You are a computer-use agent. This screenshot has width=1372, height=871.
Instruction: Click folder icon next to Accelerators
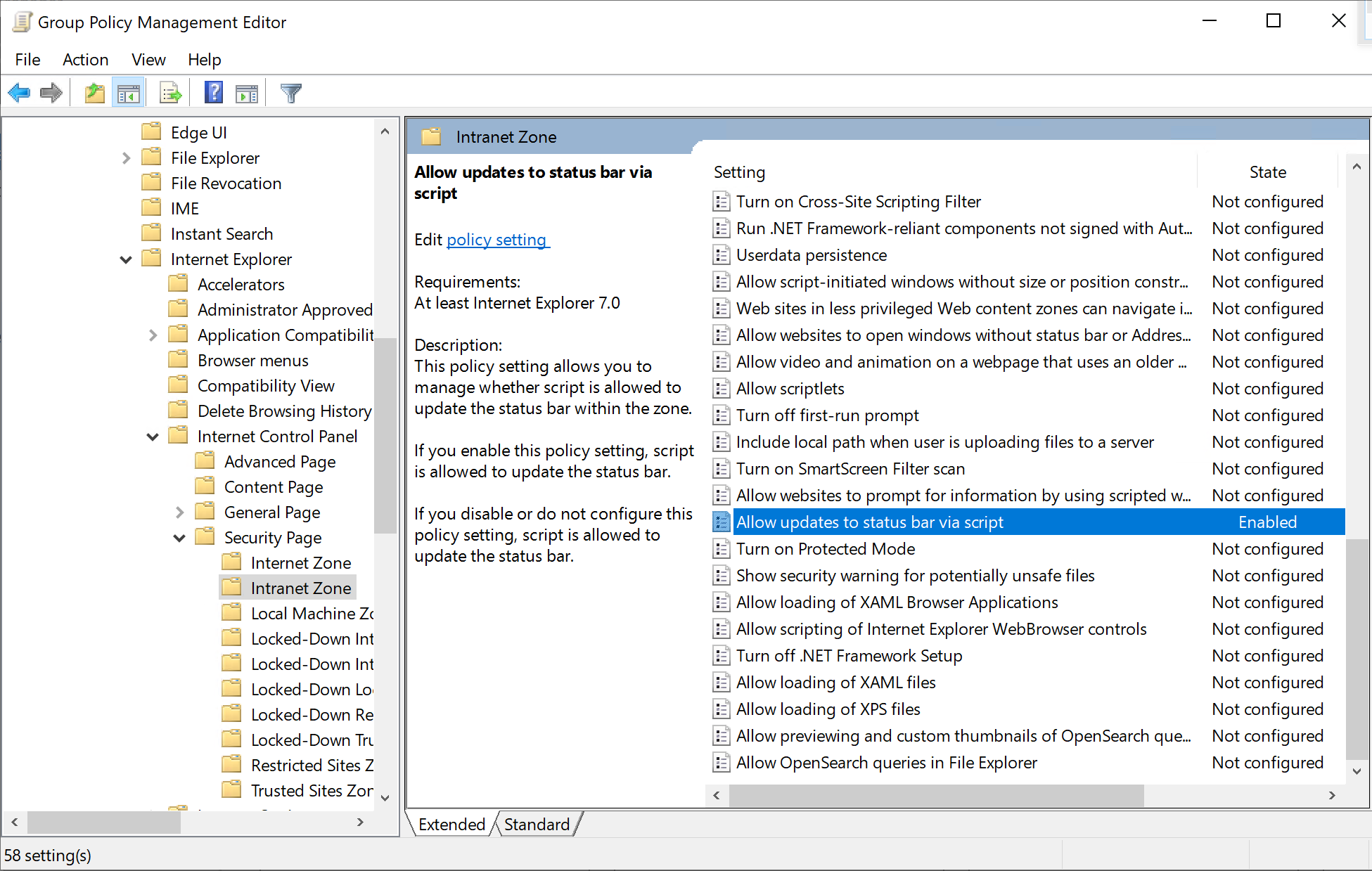click(178, 284)
